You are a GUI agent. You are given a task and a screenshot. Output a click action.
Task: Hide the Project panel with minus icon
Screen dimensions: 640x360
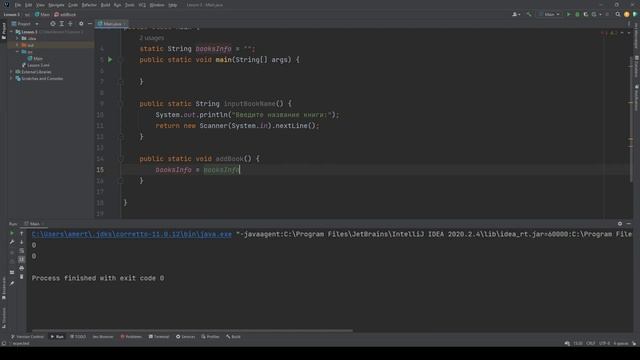tap(90, 24)
